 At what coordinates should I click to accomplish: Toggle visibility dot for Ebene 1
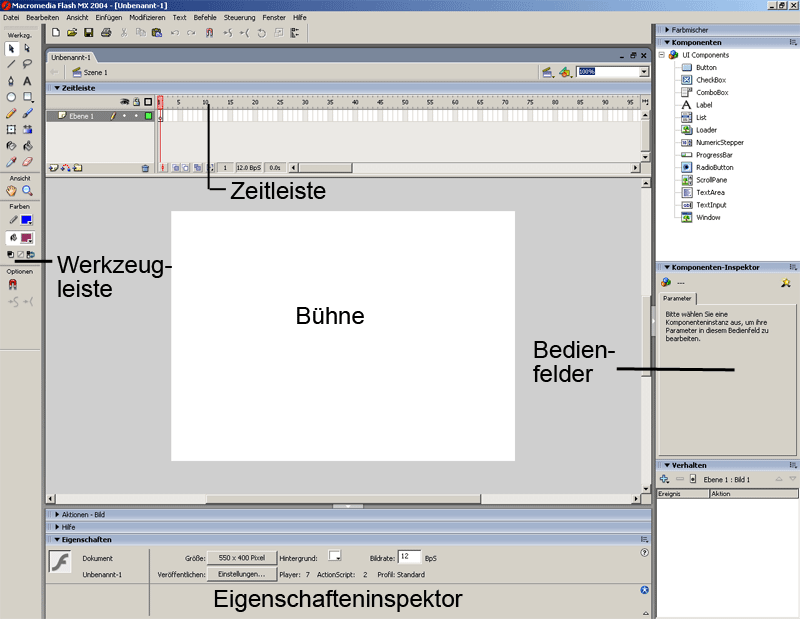[124, 116]
